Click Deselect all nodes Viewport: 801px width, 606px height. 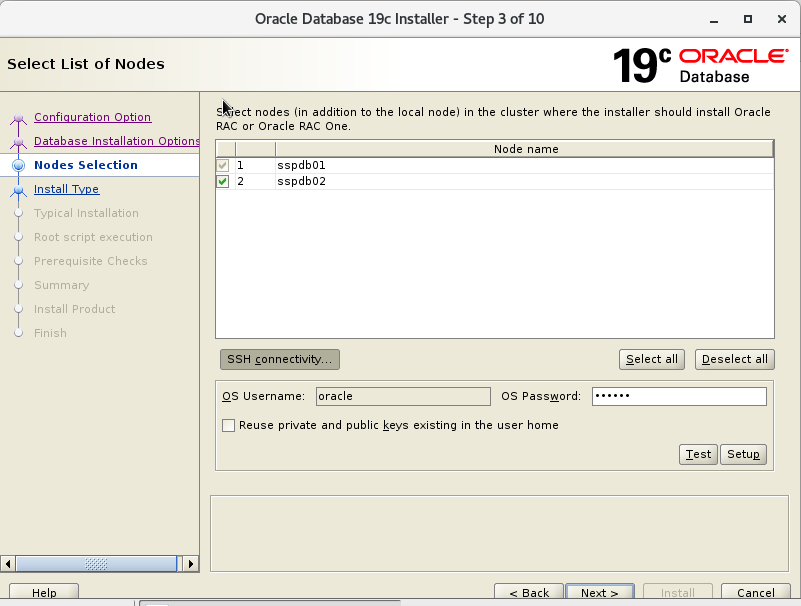734,359
